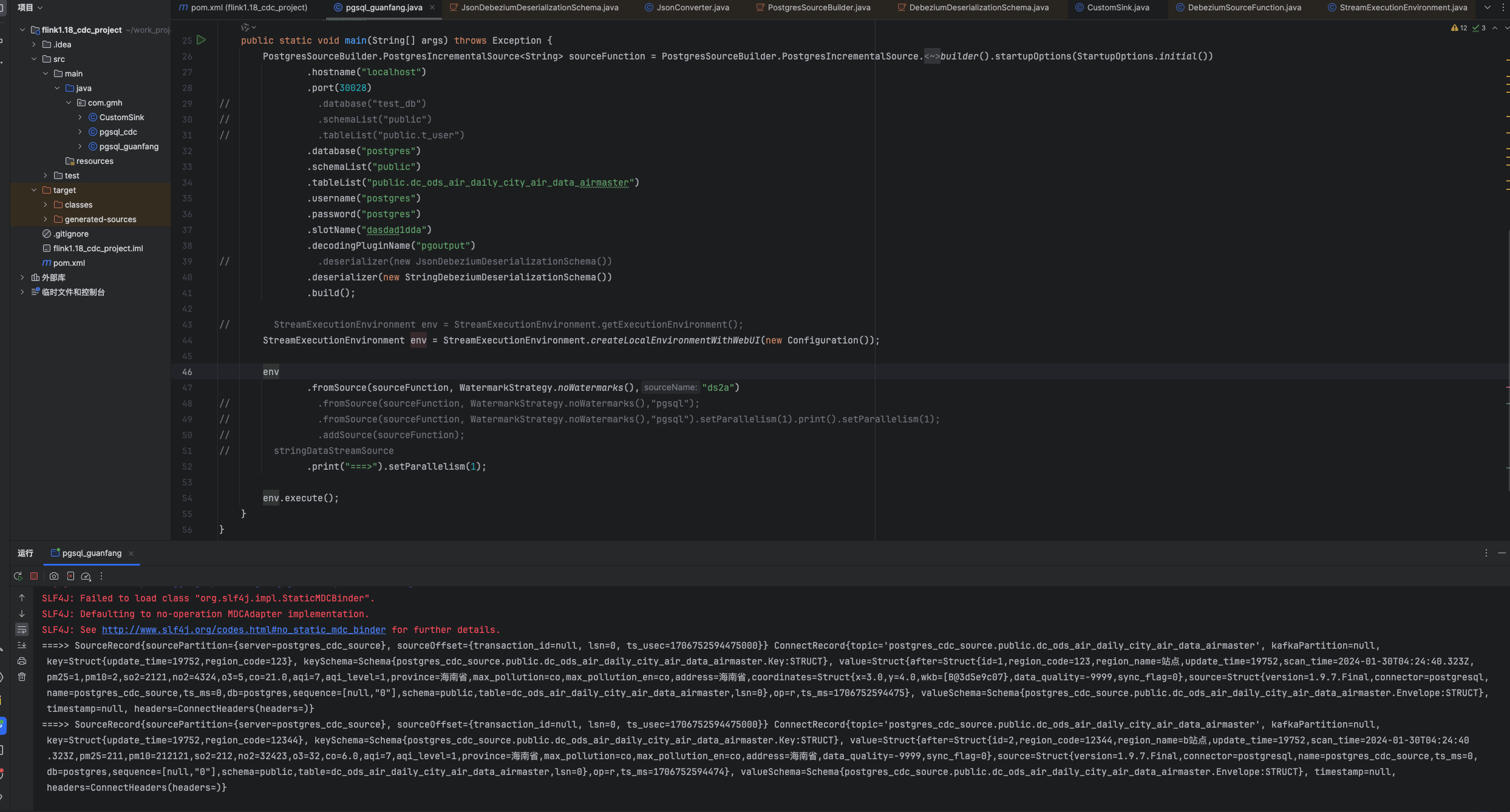Expand the CustomSink class node

80,117
